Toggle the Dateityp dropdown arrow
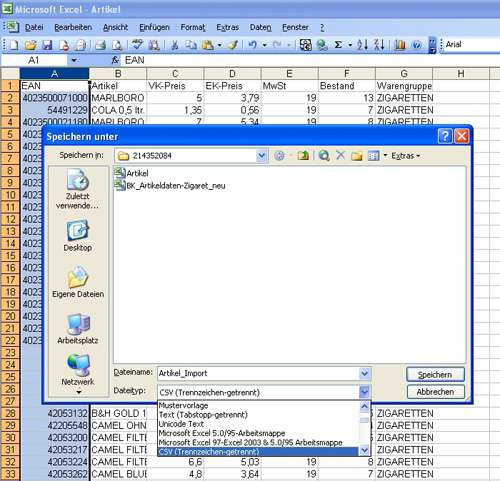Screen dimensions: 500x481 365,392
